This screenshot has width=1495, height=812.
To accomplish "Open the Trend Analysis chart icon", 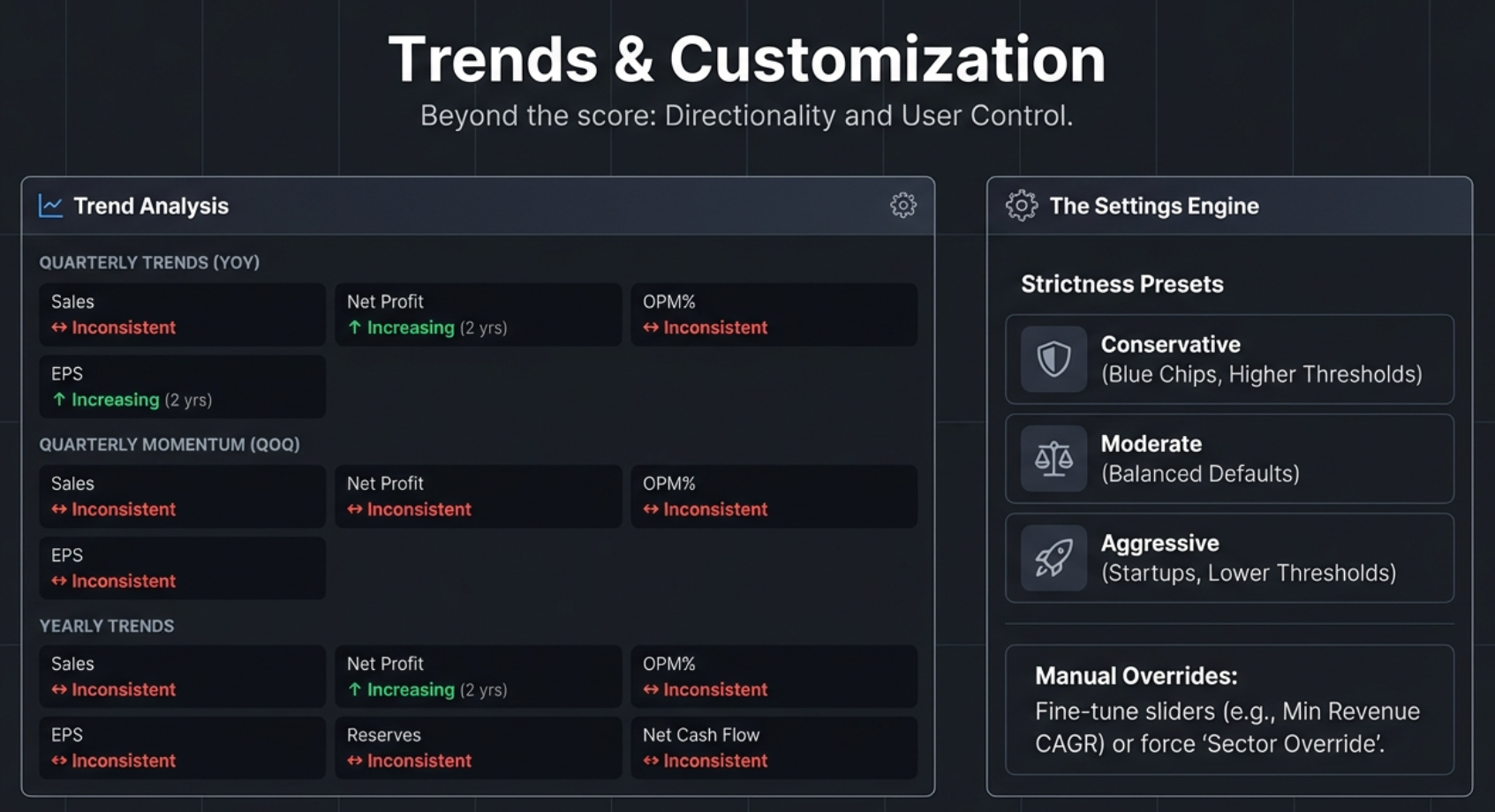I will (x=50, y=206).
